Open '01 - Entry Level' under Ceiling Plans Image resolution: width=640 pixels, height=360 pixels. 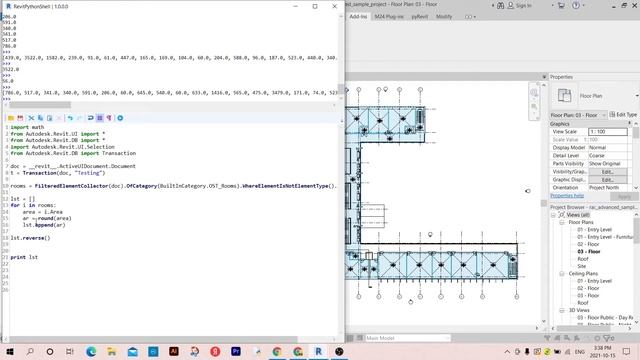click(594, 281)
